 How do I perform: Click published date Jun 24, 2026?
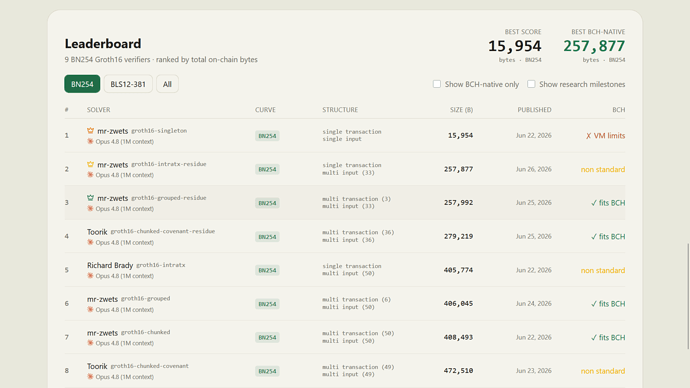(534, 304)
